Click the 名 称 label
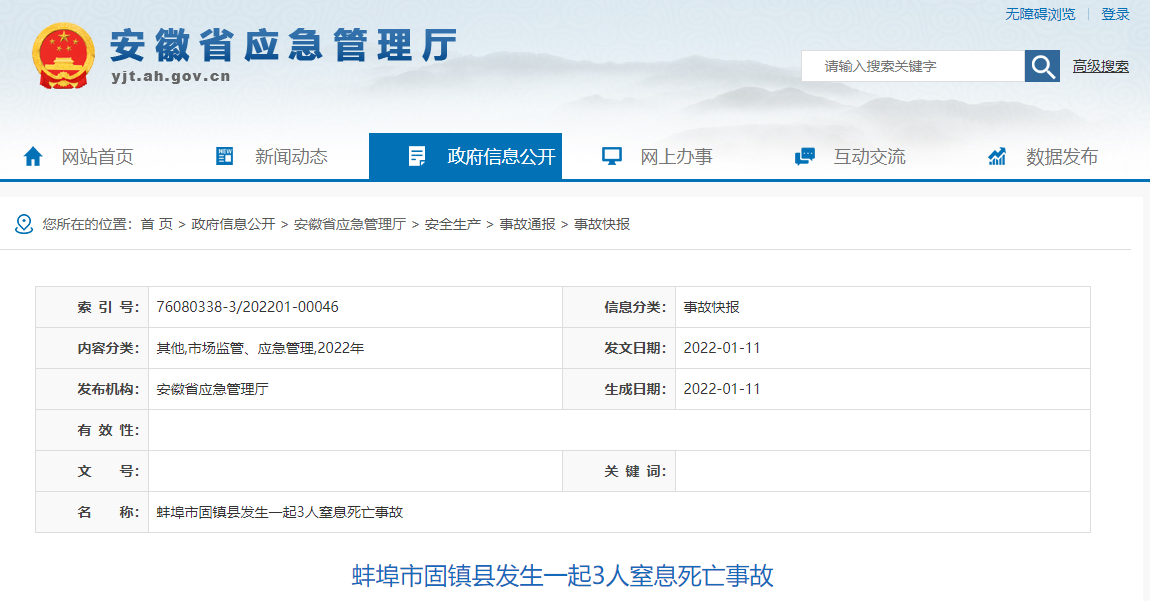This screenshot has width=1150, height=601. pos(108,512)
